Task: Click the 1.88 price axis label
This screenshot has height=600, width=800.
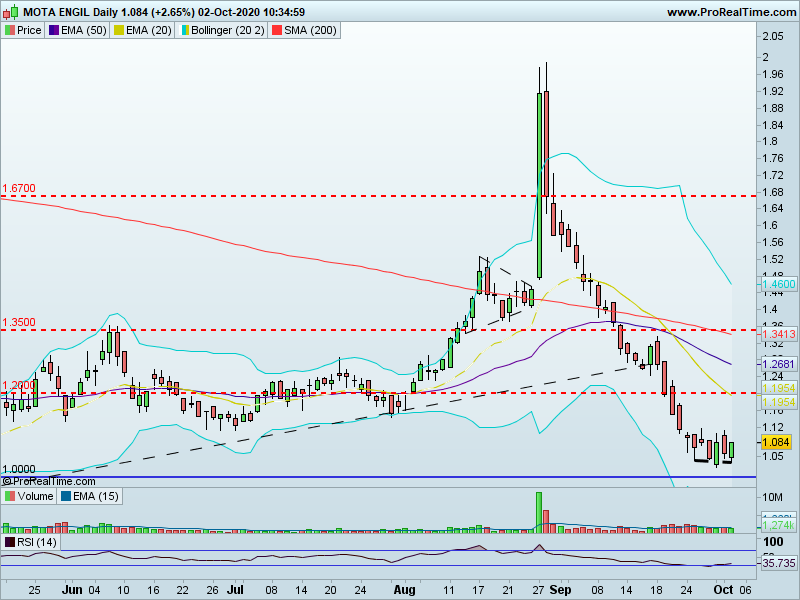Action: click(x=773, y=108)
